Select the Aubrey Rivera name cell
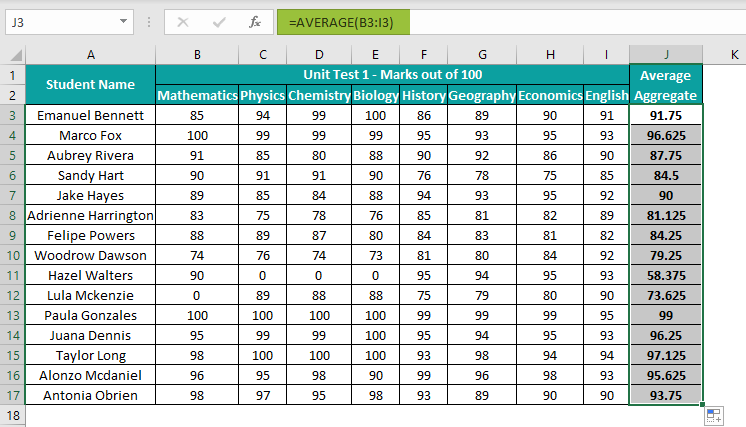This screenshot has height=427, width=746. (x=90, y=155)
